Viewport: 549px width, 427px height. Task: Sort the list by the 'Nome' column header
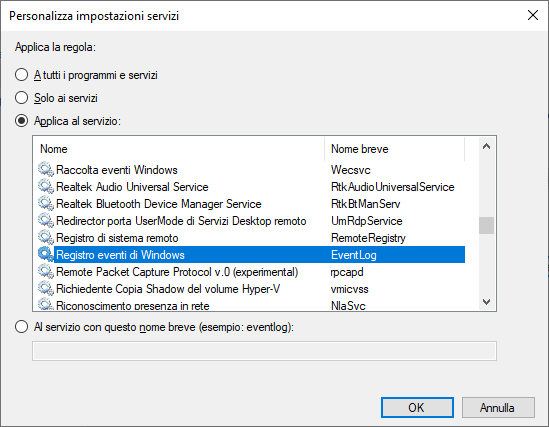(179, 149)
